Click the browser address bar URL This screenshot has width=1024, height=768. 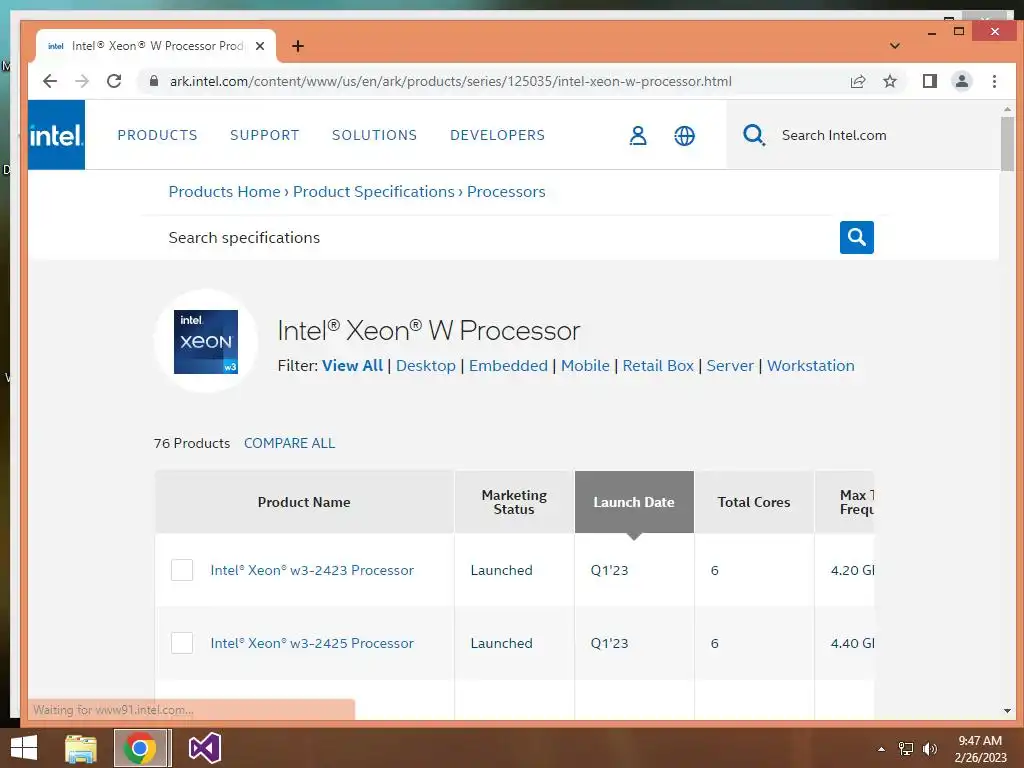coord(451,81)
